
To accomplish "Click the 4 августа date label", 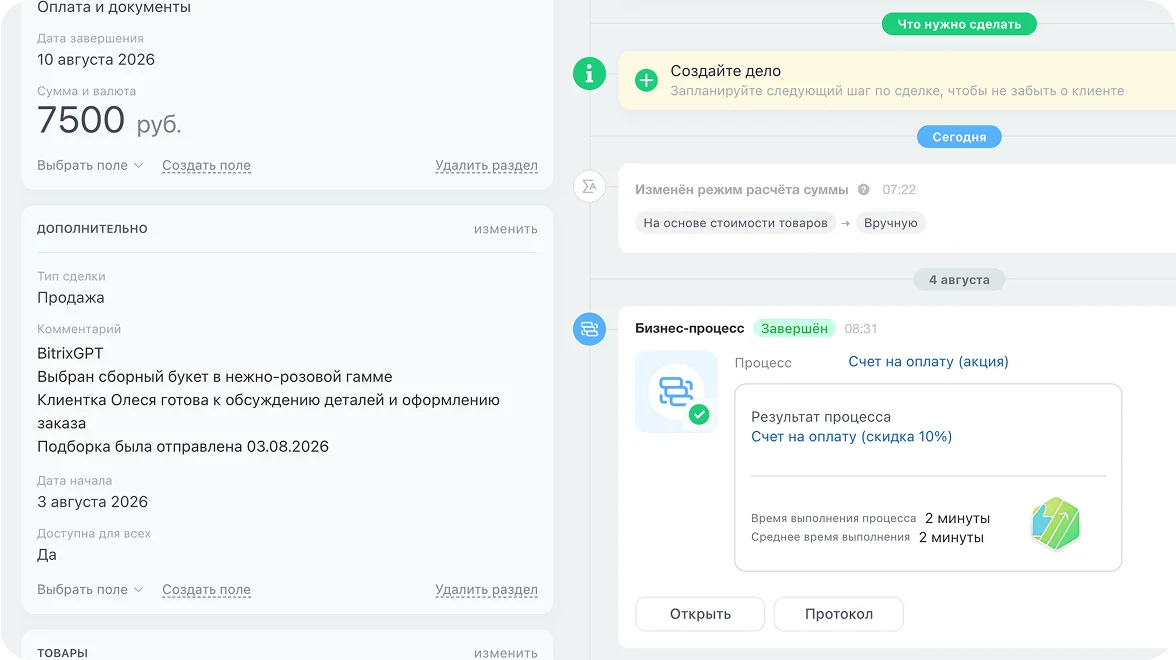I will (959, 280).
